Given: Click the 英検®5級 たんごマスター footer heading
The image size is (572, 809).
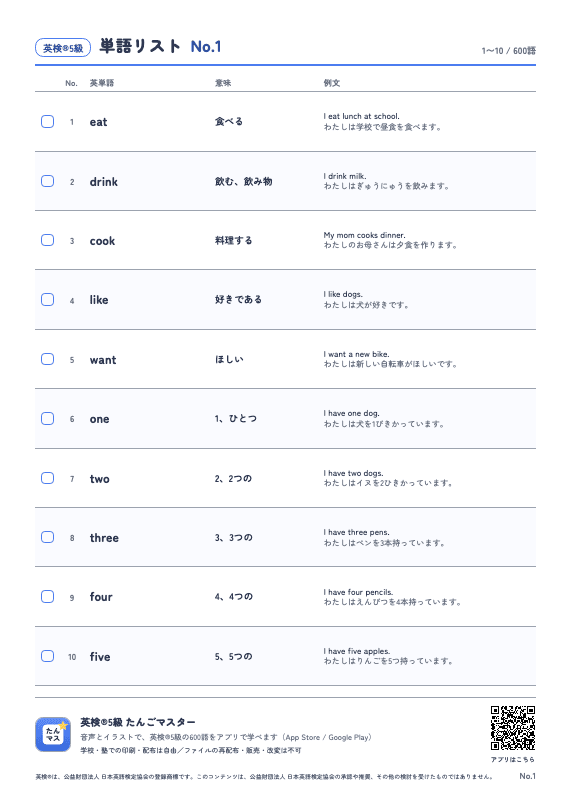Looking at the screenshot, I should [138, 722].
